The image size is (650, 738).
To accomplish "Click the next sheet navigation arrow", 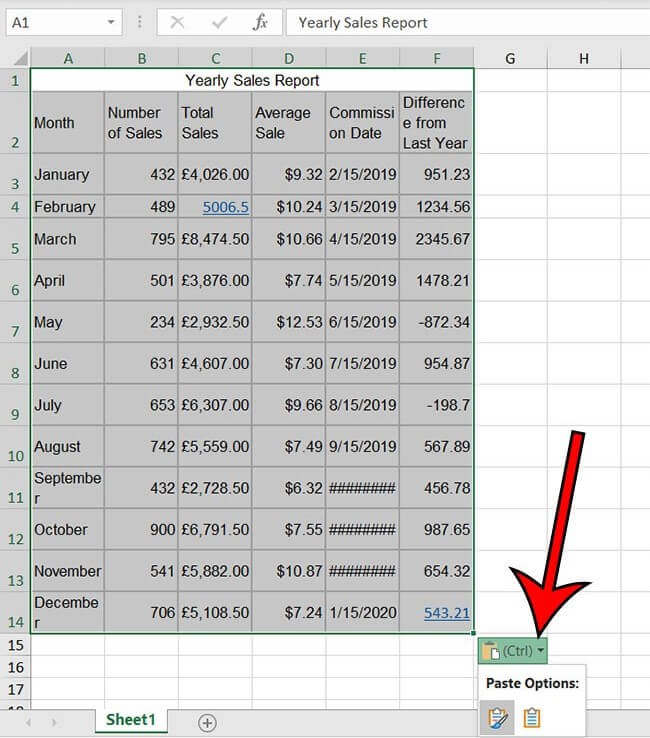I will [53, 722].
